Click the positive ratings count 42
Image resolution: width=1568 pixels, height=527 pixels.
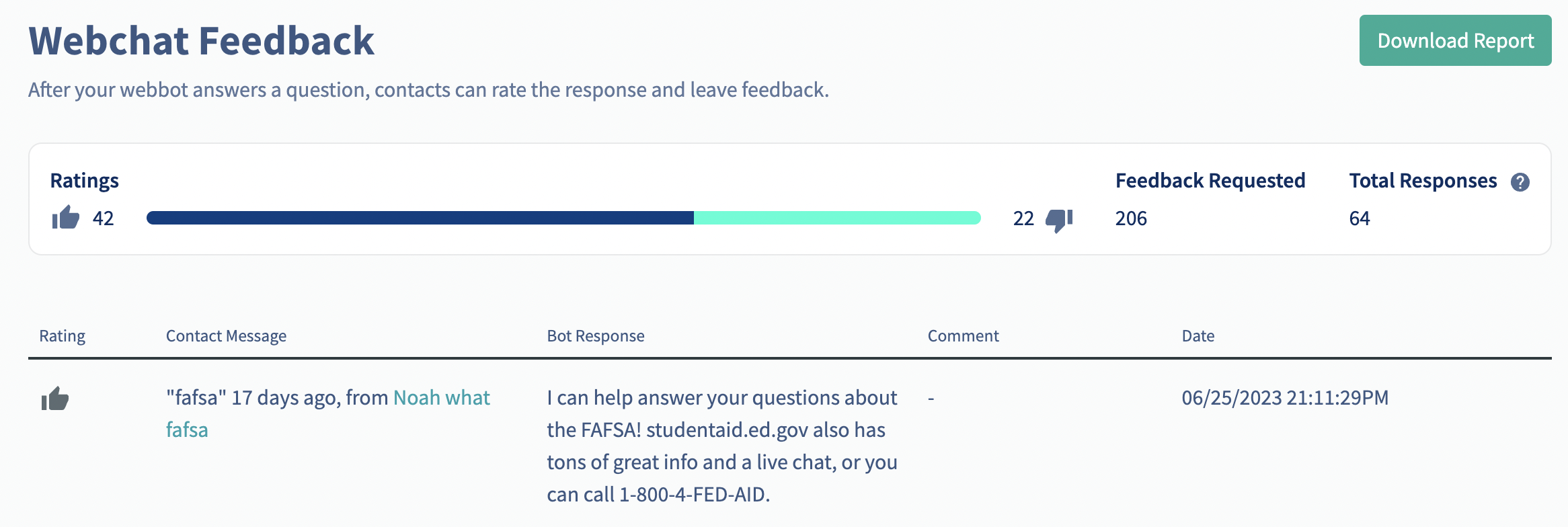[x=103, y=218]
